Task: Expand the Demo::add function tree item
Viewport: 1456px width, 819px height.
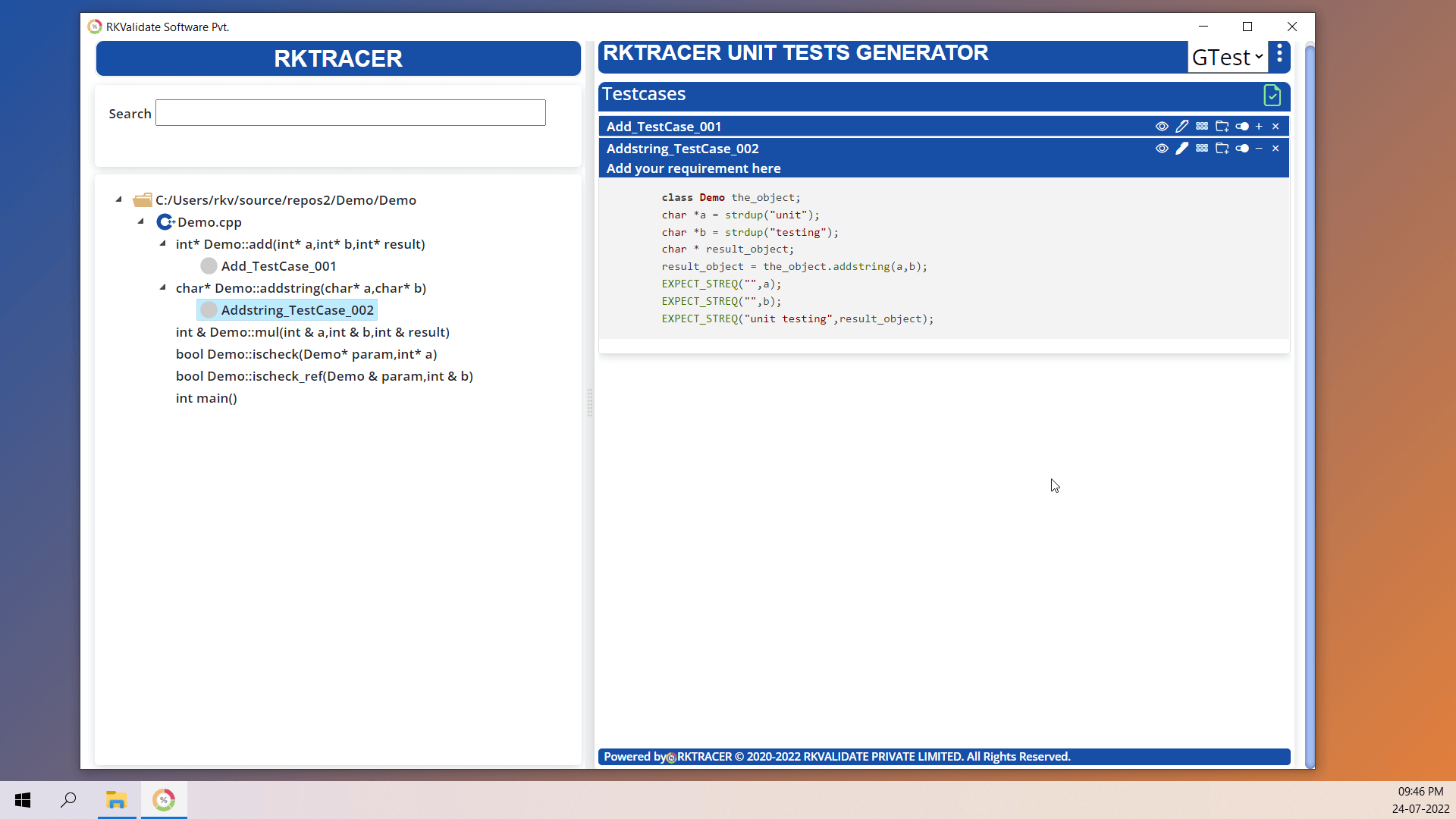Action: [x=163, y=243]
